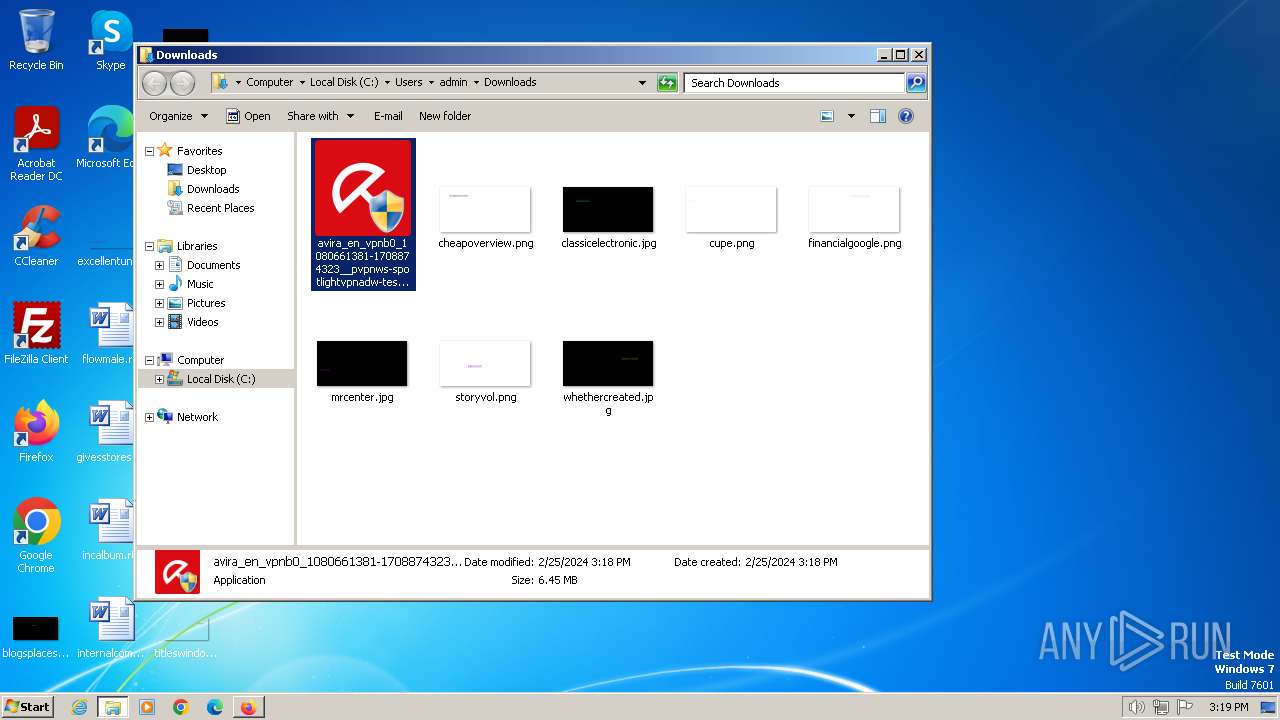Expand the Network tree node
This screenshot has width=1280, height=720.
149,417
